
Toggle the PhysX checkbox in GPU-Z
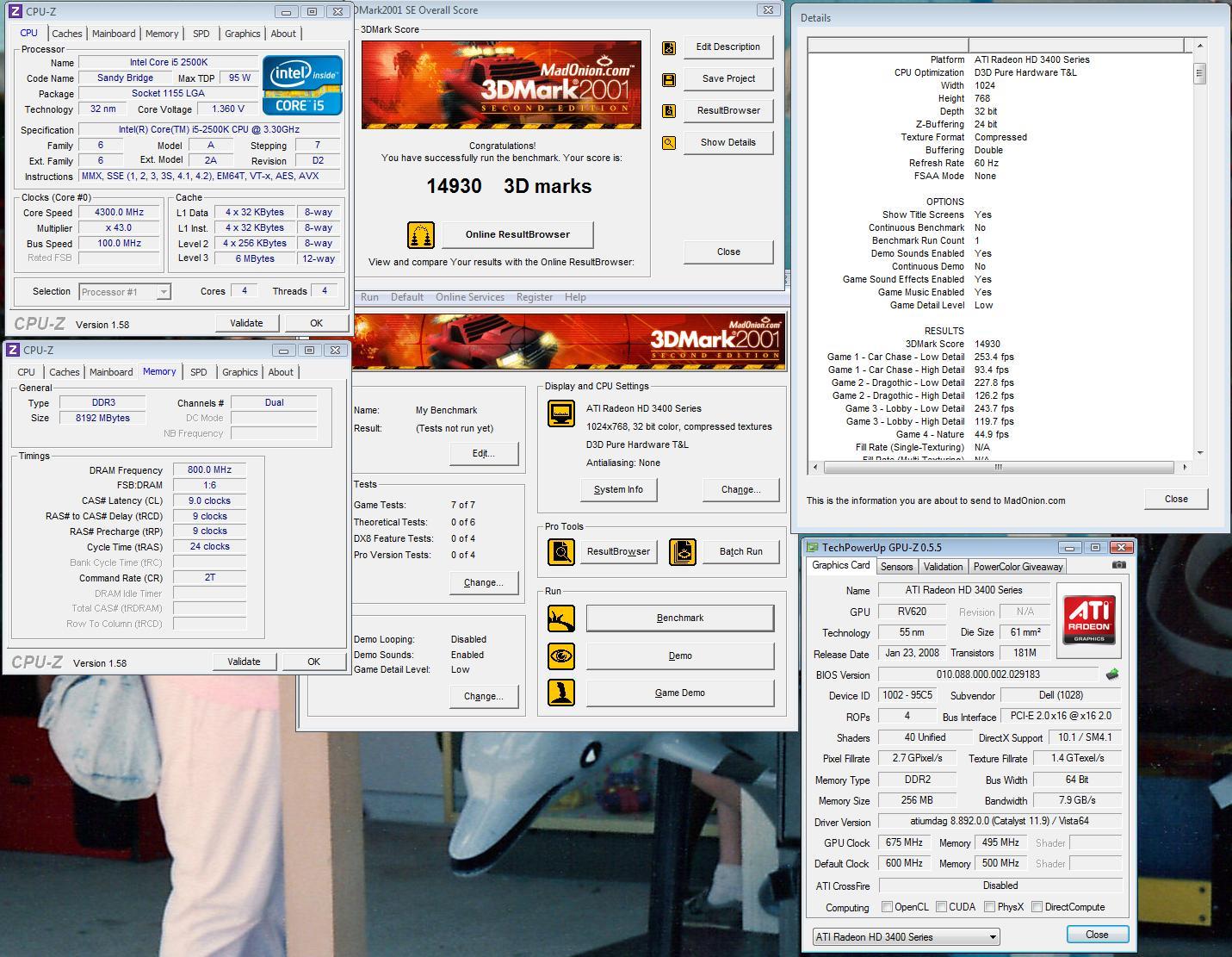[x=990, y=906]
